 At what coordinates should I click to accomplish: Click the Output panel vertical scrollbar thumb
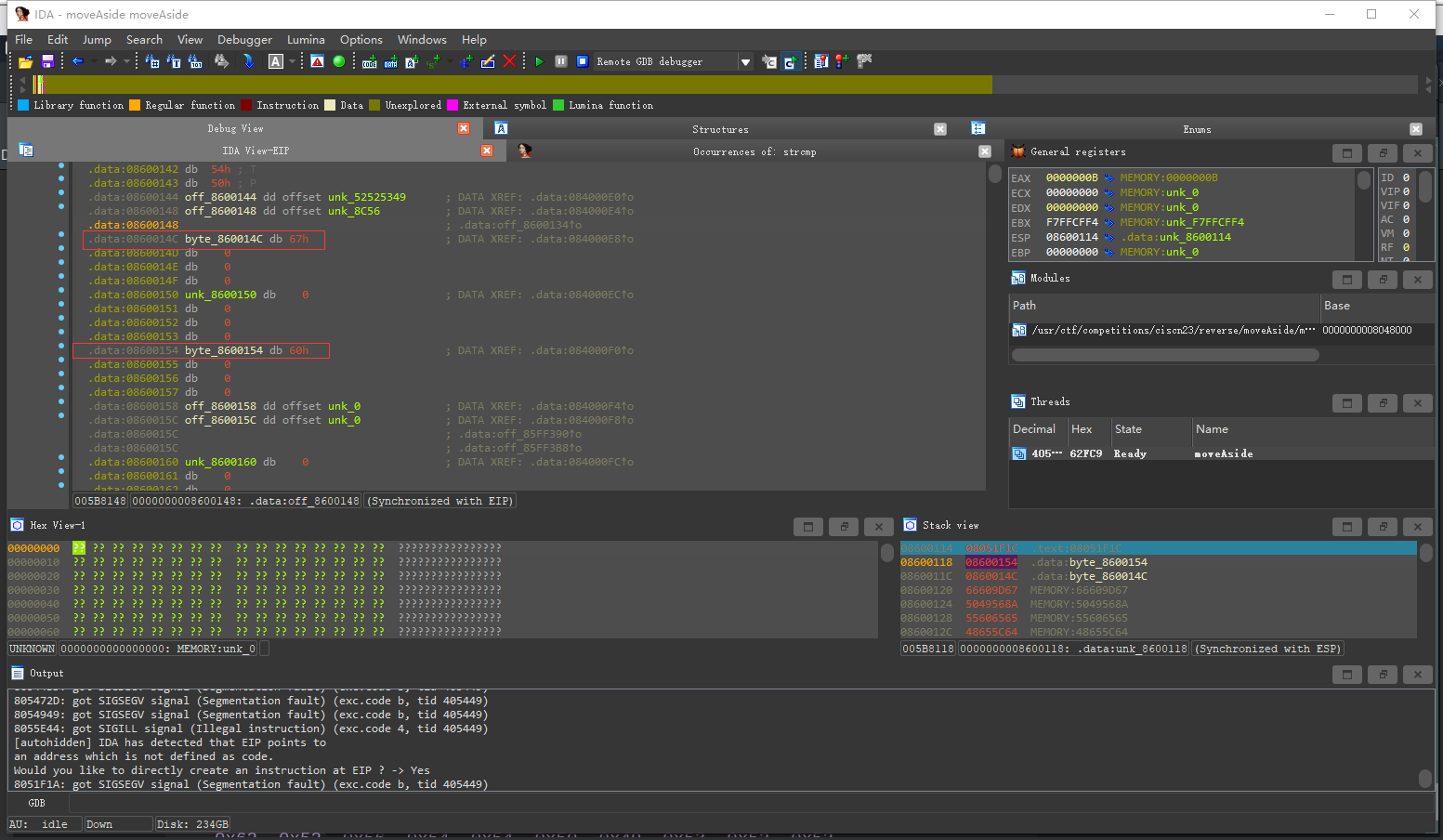pyautogui.click(x=1425, y=778)
